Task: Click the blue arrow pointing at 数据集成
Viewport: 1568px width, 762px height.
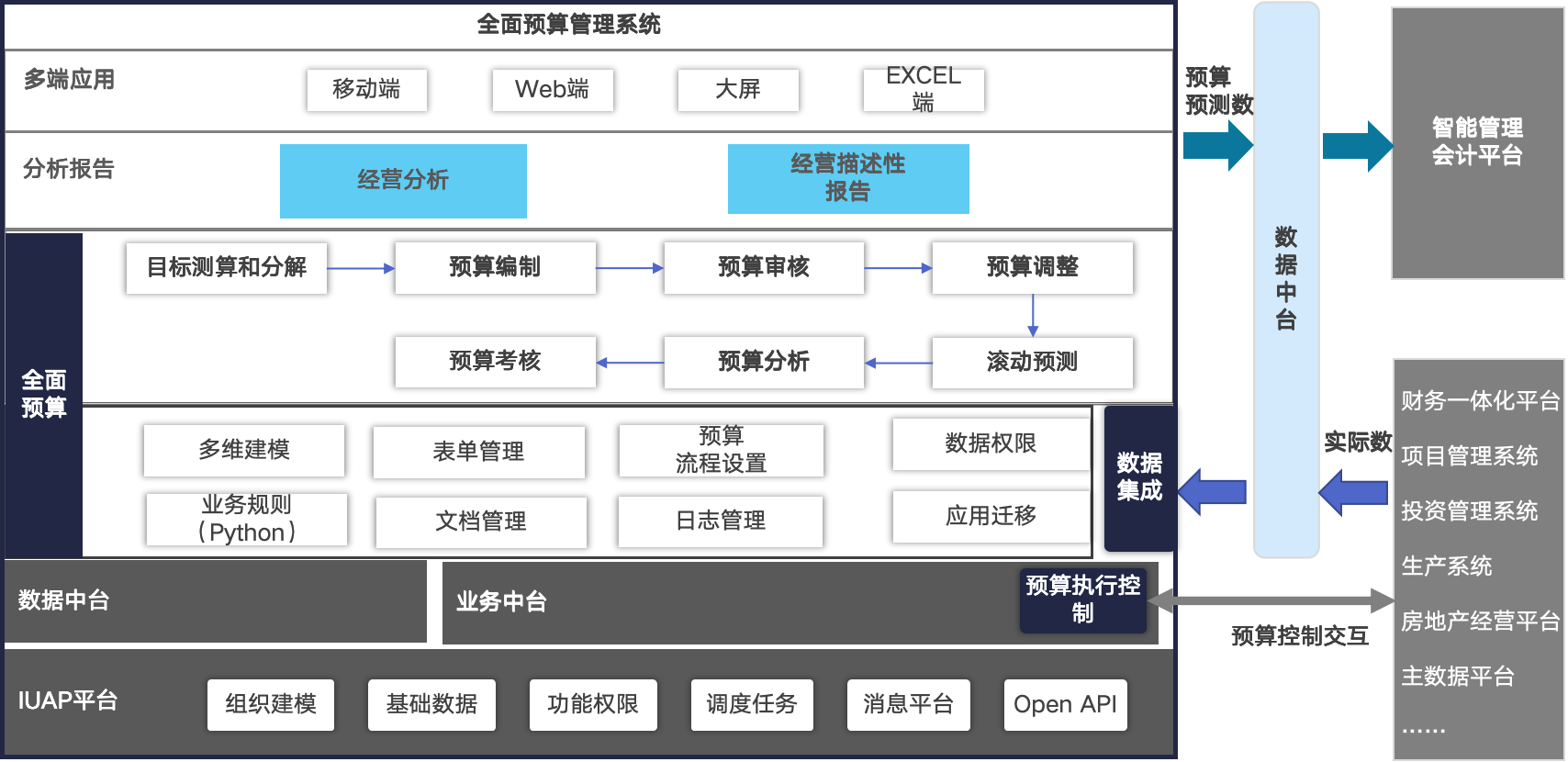Action: coord(1212,492)
